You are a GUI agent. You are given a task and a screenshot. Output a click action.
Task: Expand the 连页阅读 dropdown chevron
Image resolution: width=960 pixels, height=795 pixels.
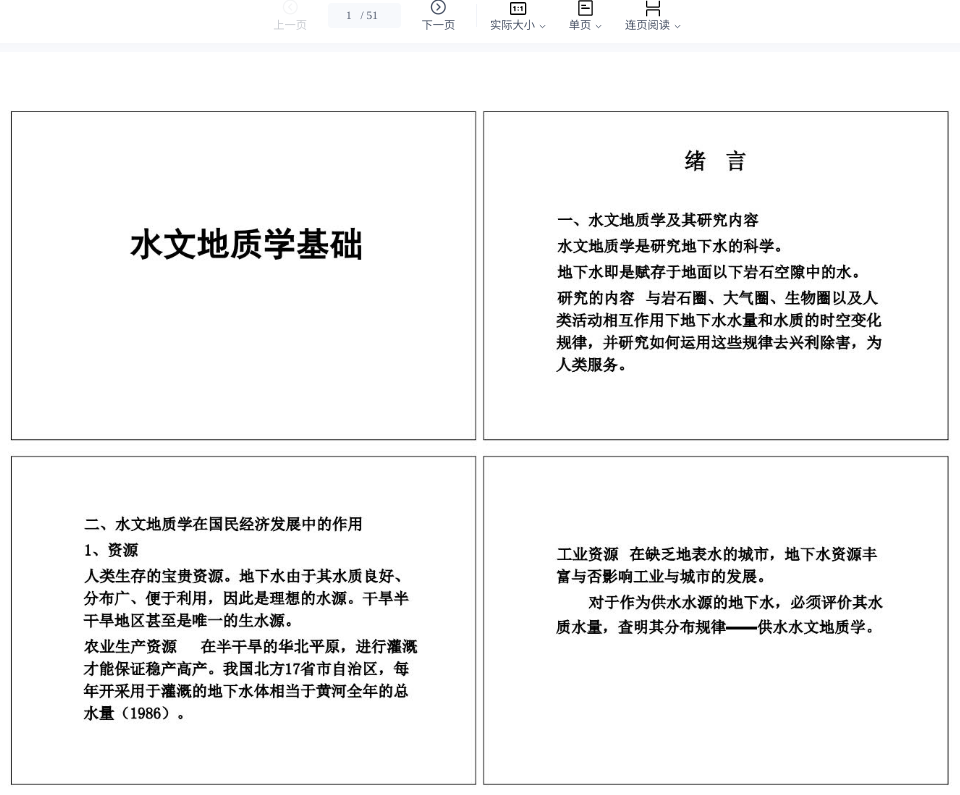(677, 26)
